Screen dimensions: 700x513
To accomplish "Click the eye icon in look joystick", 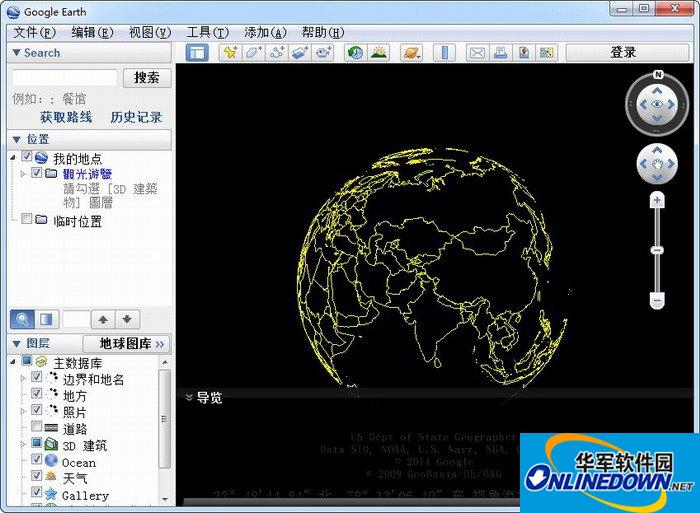I will (657, 104).
